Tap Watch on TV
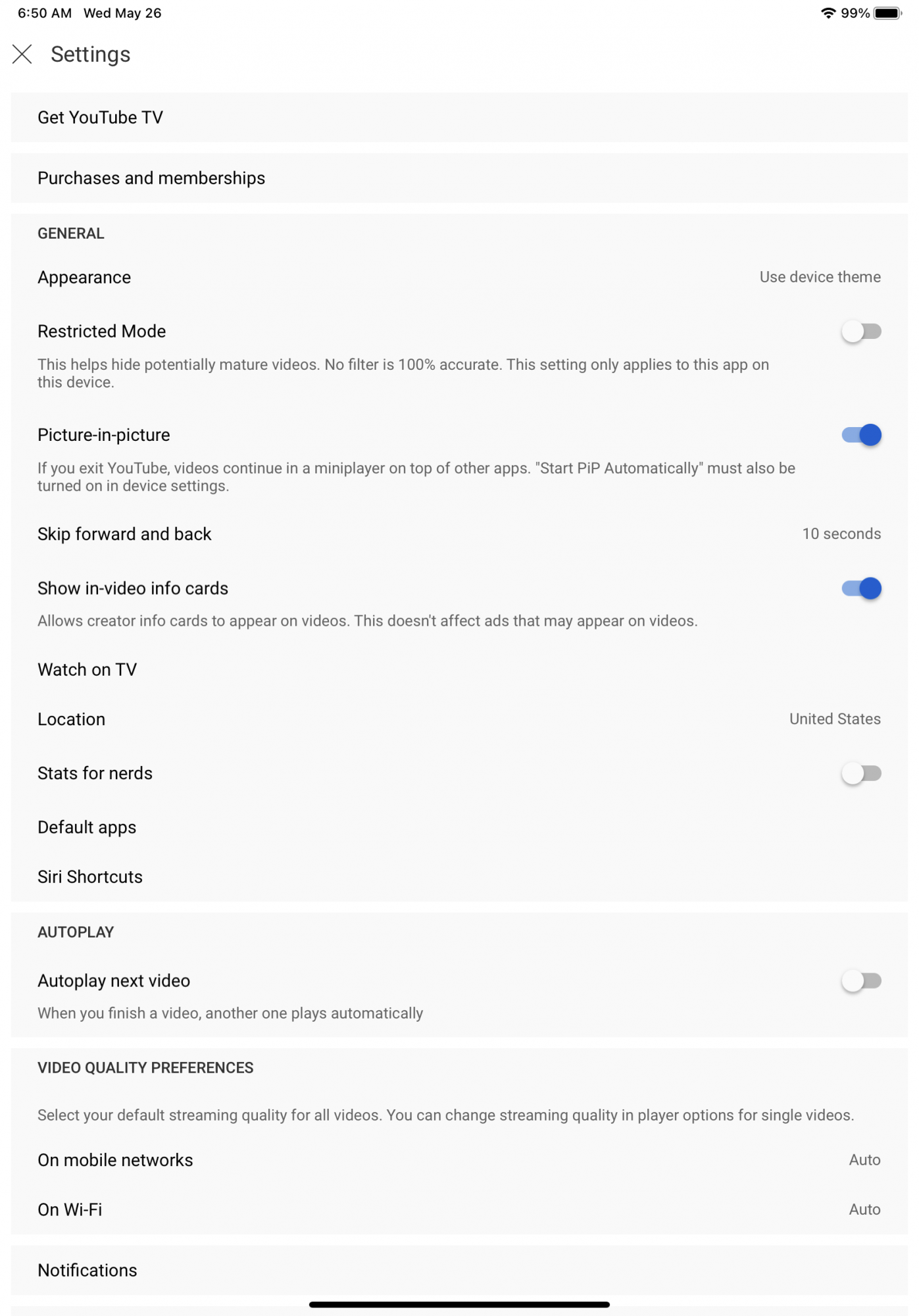Viewport: 919px width, 1316px height. click(459, 670)
